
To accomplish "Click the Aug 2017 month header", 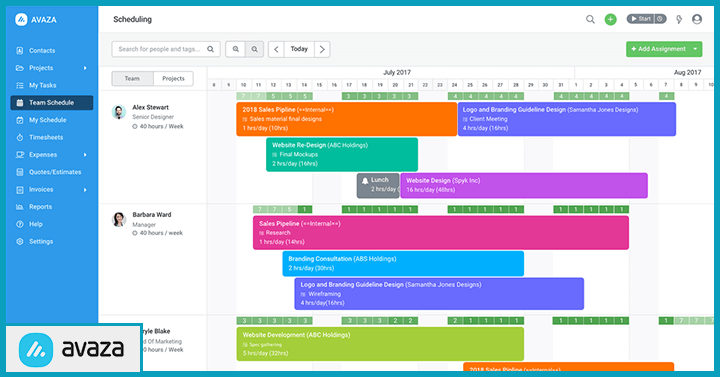I will tap(687, 73).
